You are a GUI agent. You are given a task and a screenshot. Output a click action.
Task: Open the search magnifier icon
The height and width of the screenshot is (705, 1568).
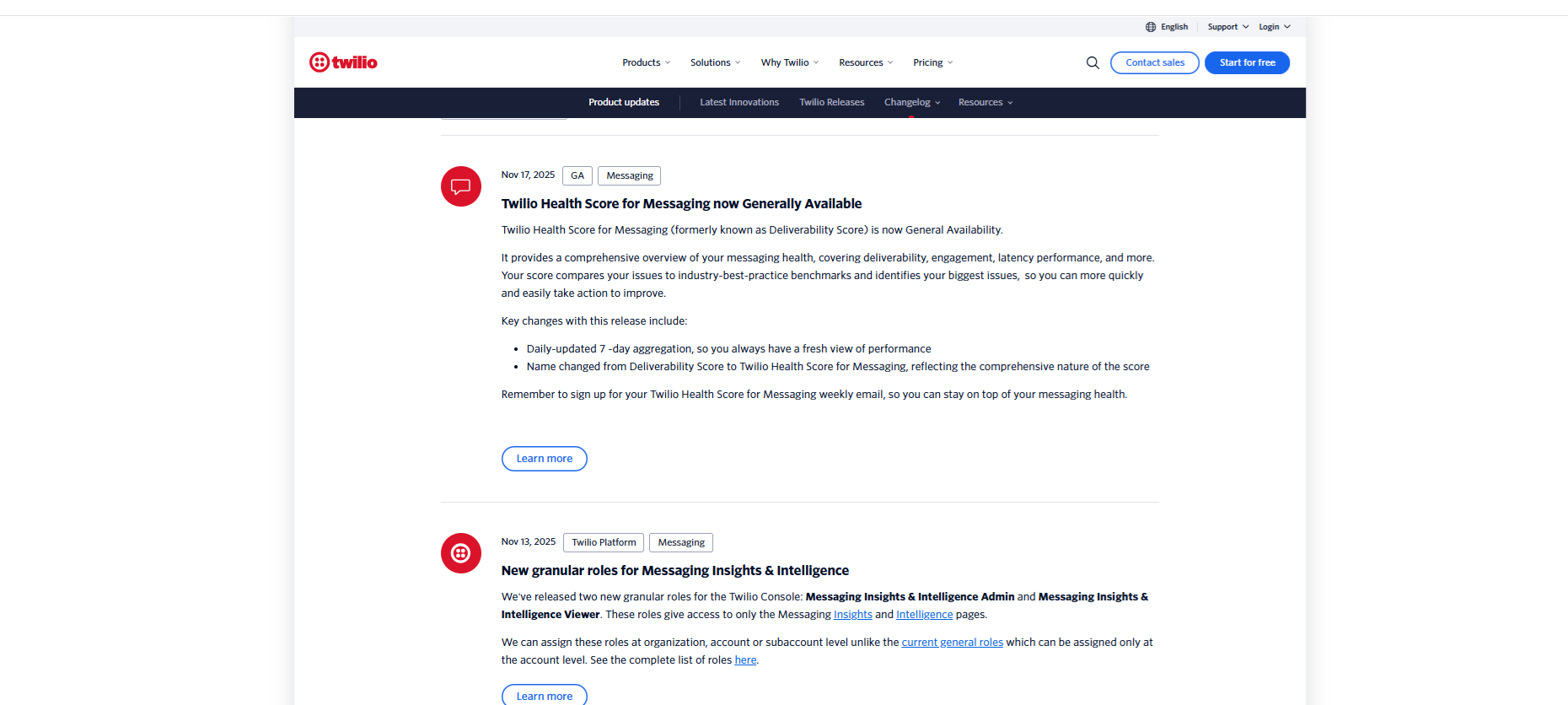pyautogui.click(x=1093, y=62)
